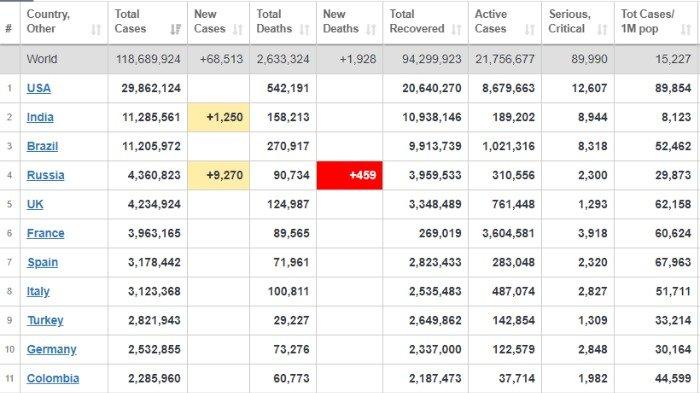Open the Colombia country link

(x=53, y=378)
